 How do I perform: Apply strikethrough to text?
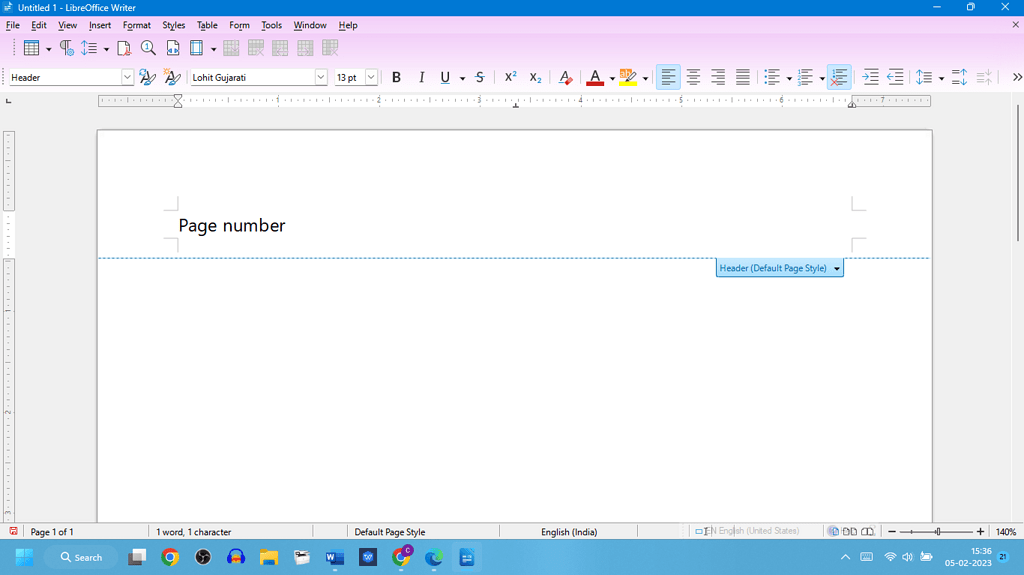[480, 77]
